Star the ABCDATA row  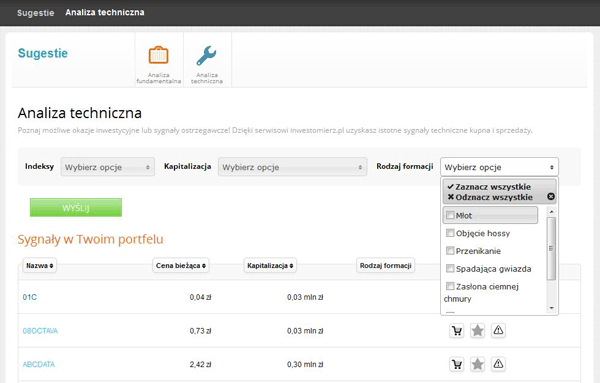point(477,364)
